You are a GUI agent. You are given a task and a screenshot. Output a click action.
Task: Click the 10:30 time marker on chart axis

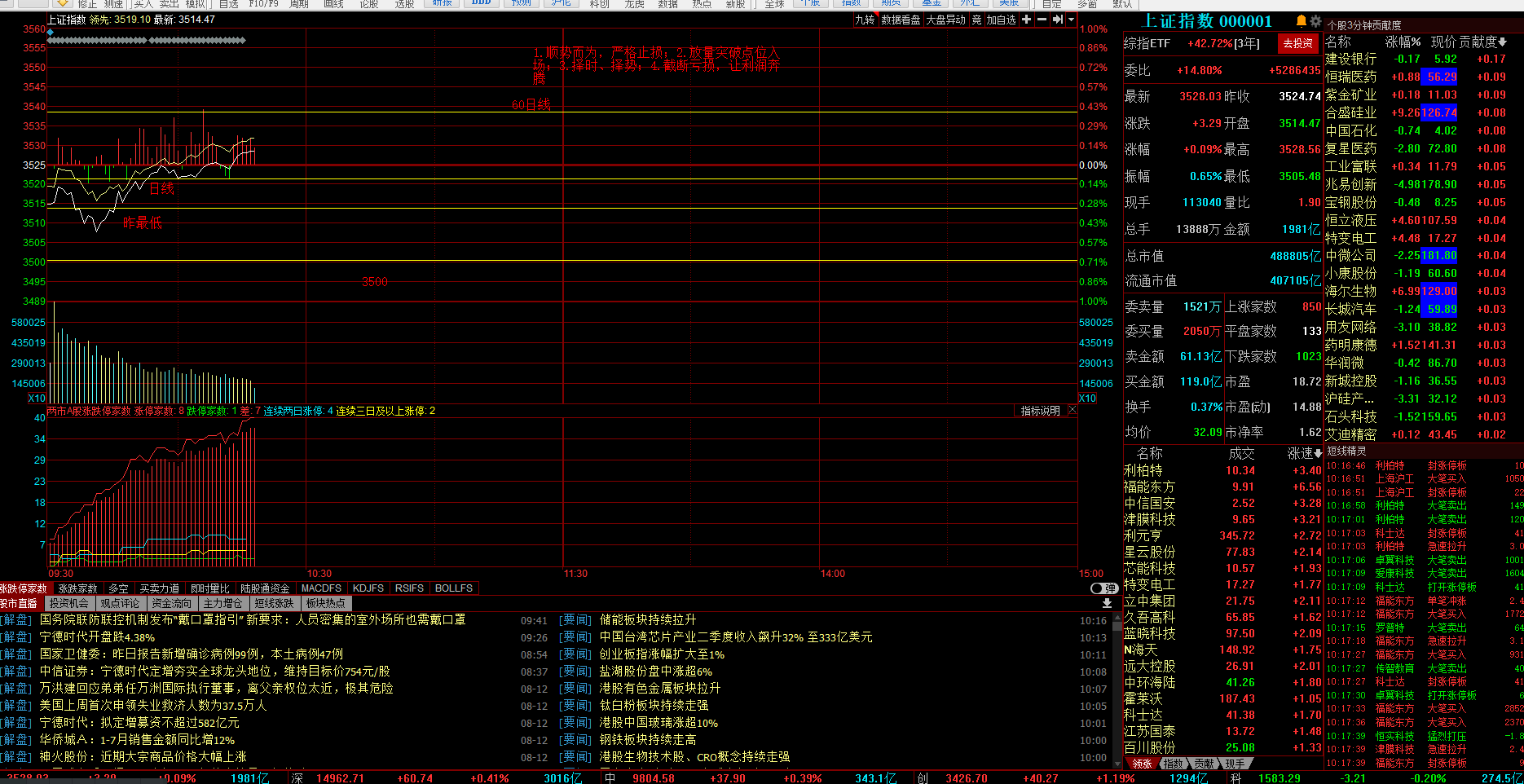point(319,574)
